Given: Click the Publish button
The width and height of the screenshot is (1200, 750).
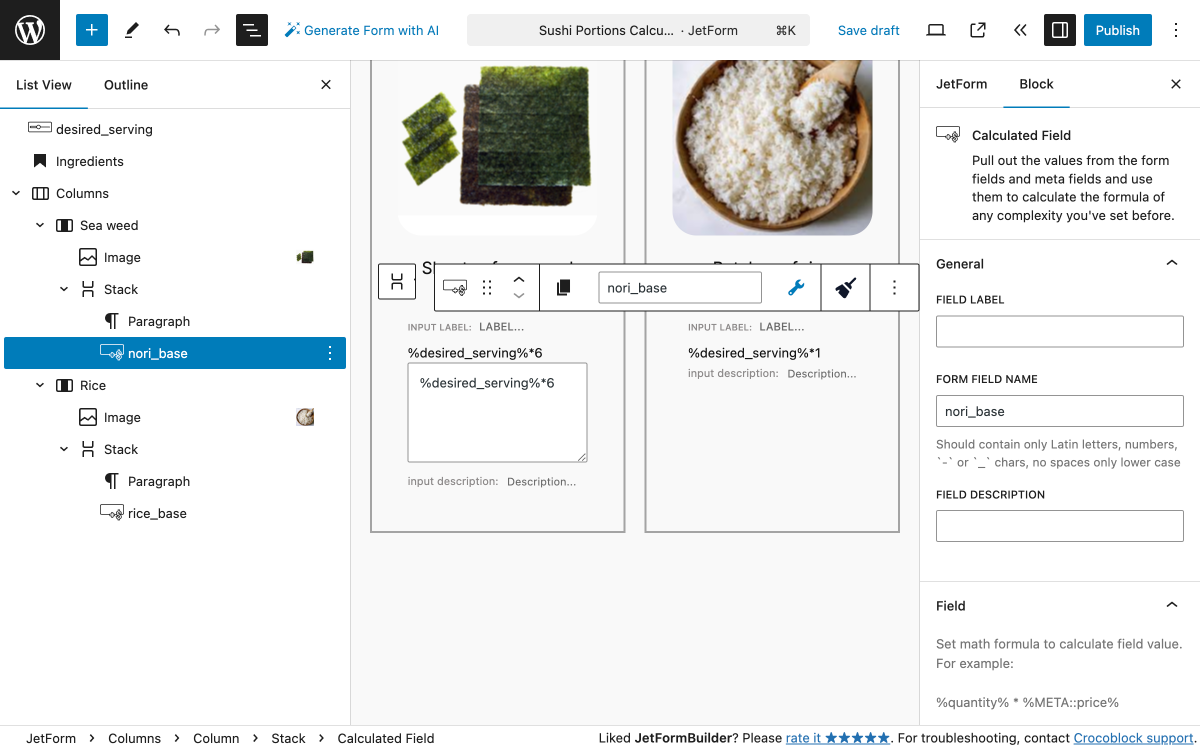Looking at the screenshot, I should 1118,30.
